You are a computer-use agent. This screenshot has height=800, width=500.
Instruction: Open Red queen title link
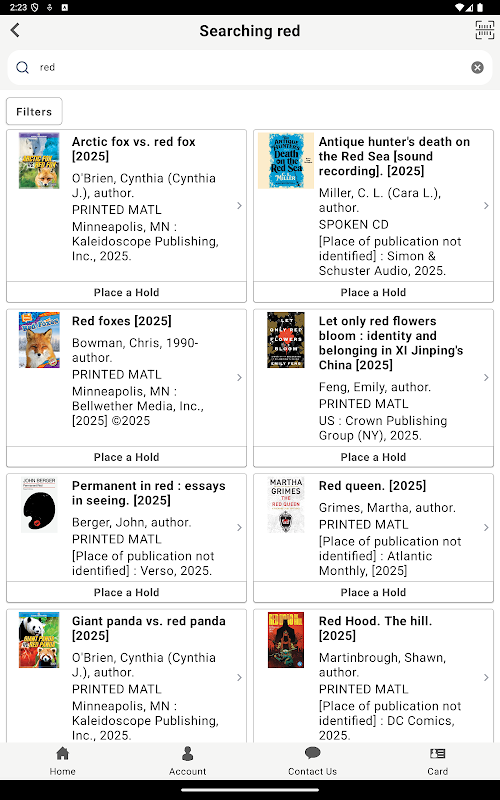[372, 486]
